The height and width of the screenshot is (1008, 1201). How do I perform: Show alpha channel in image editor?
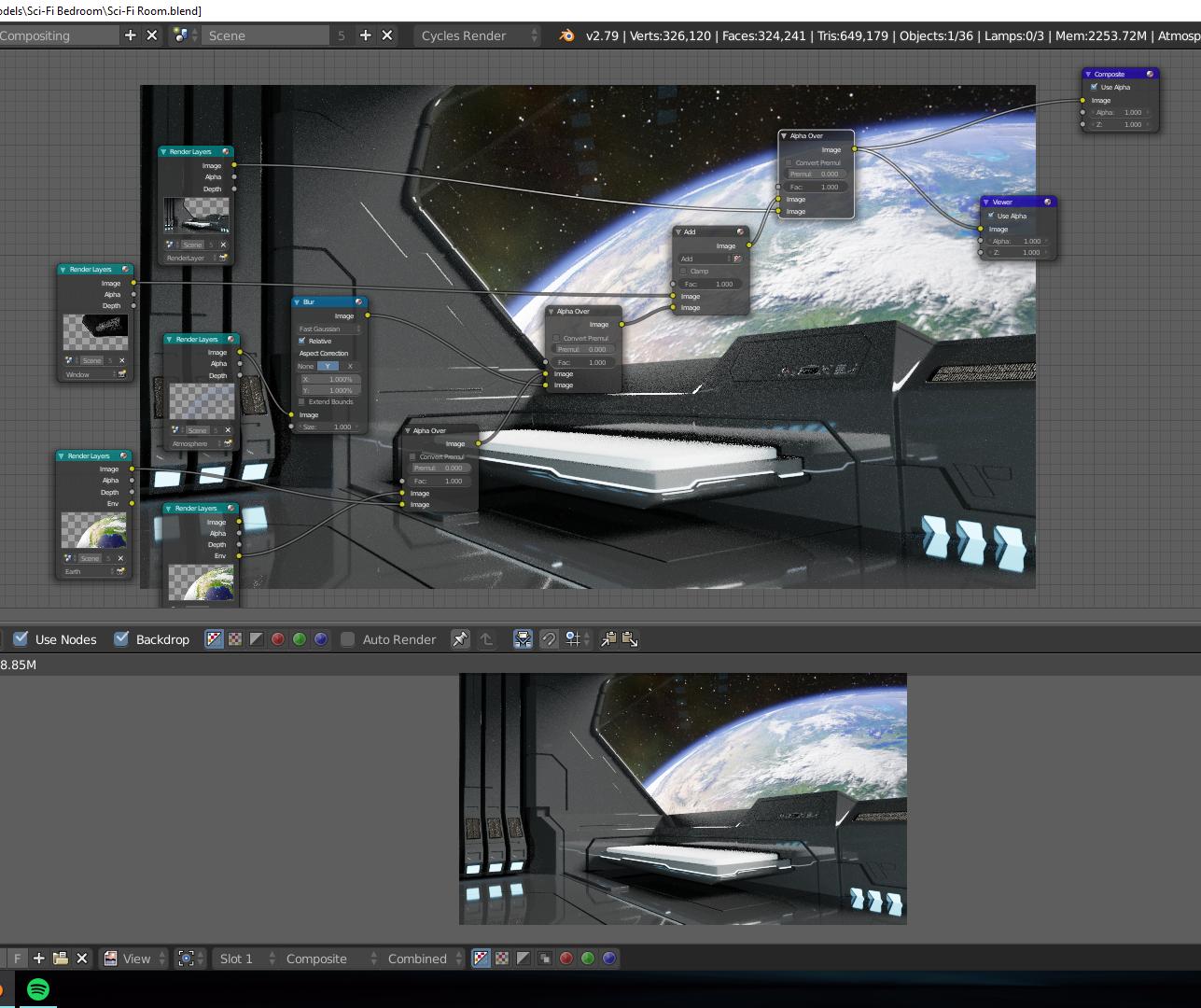[x=524, y=959]
